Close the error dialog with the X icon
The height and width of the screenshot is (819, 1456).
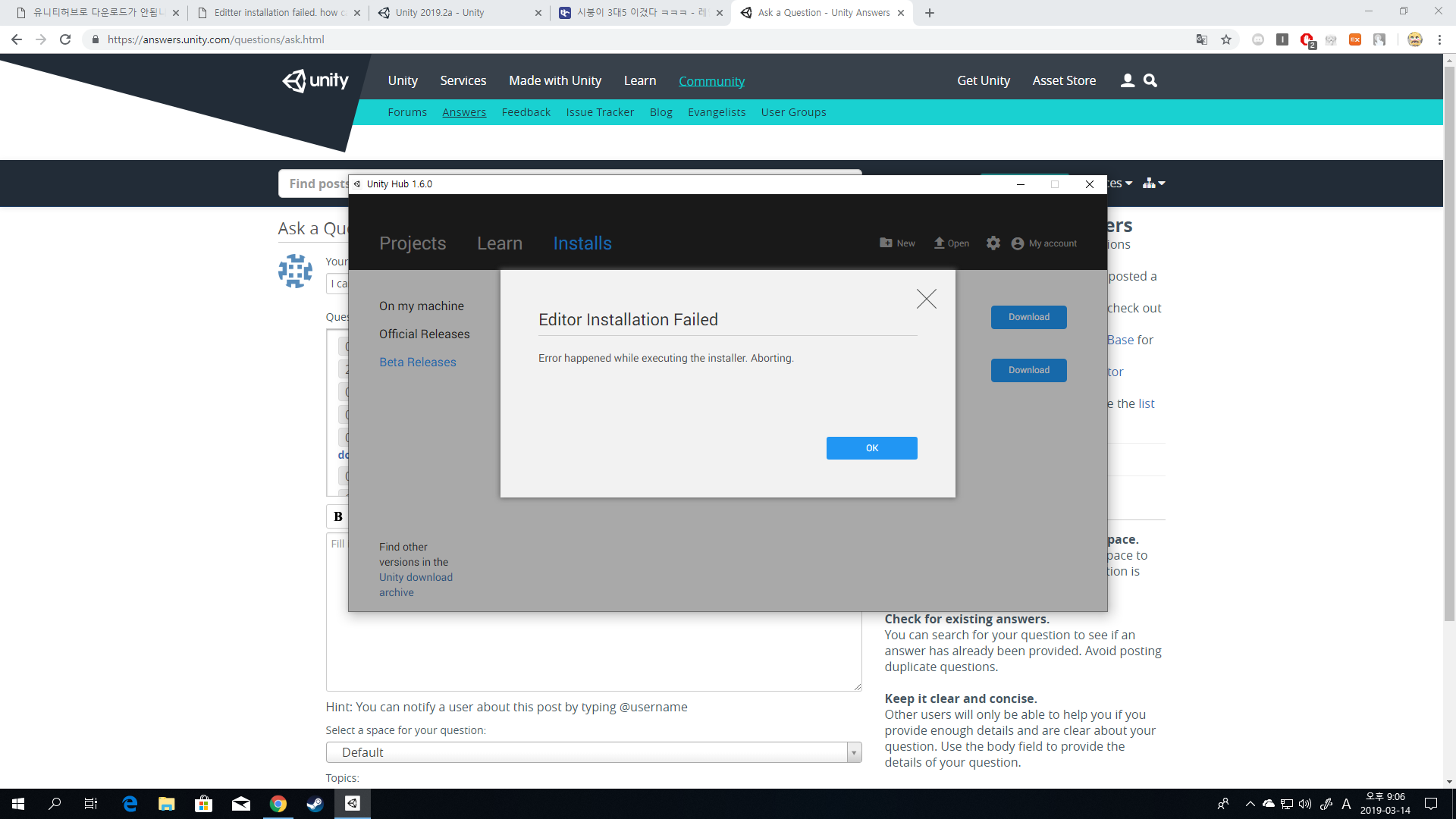point(926,299)
